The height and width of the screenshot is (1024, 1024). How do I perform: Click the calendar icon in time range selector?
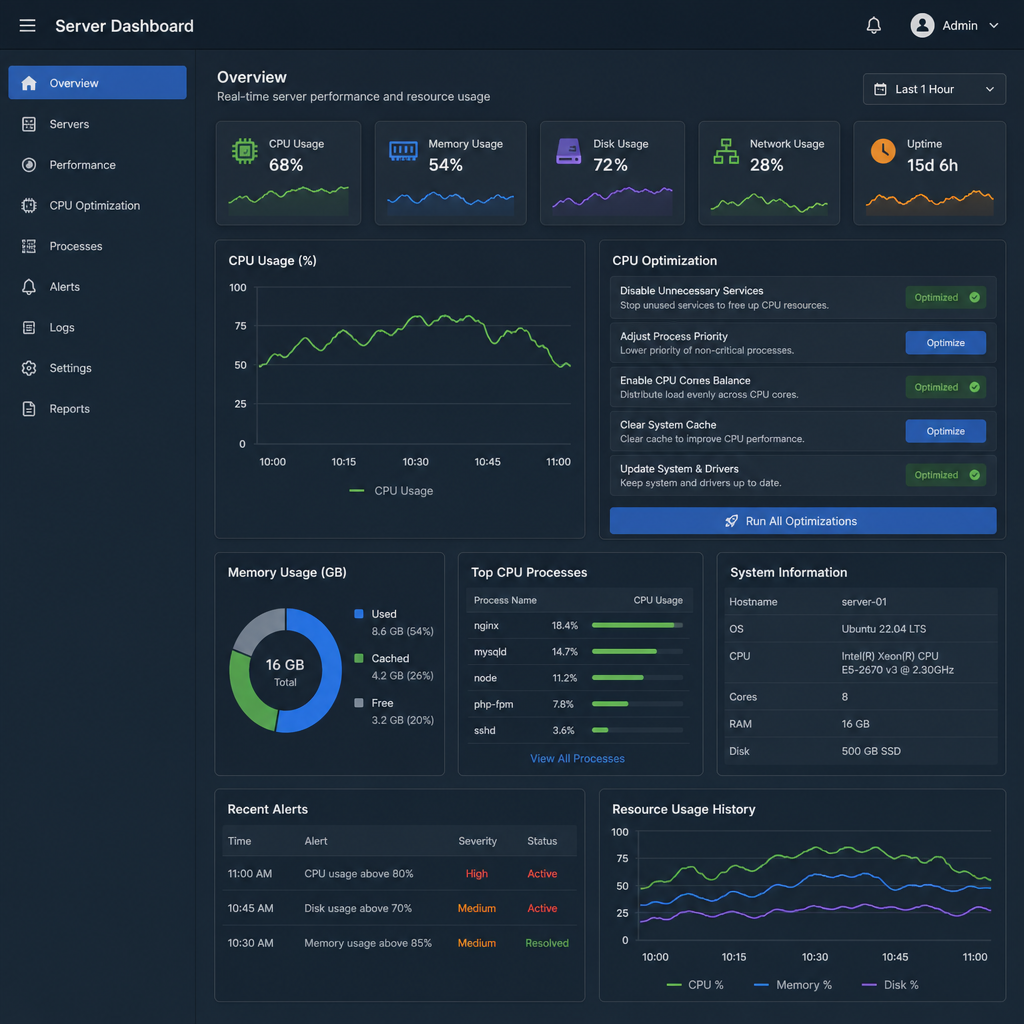(x=880, y=89)
